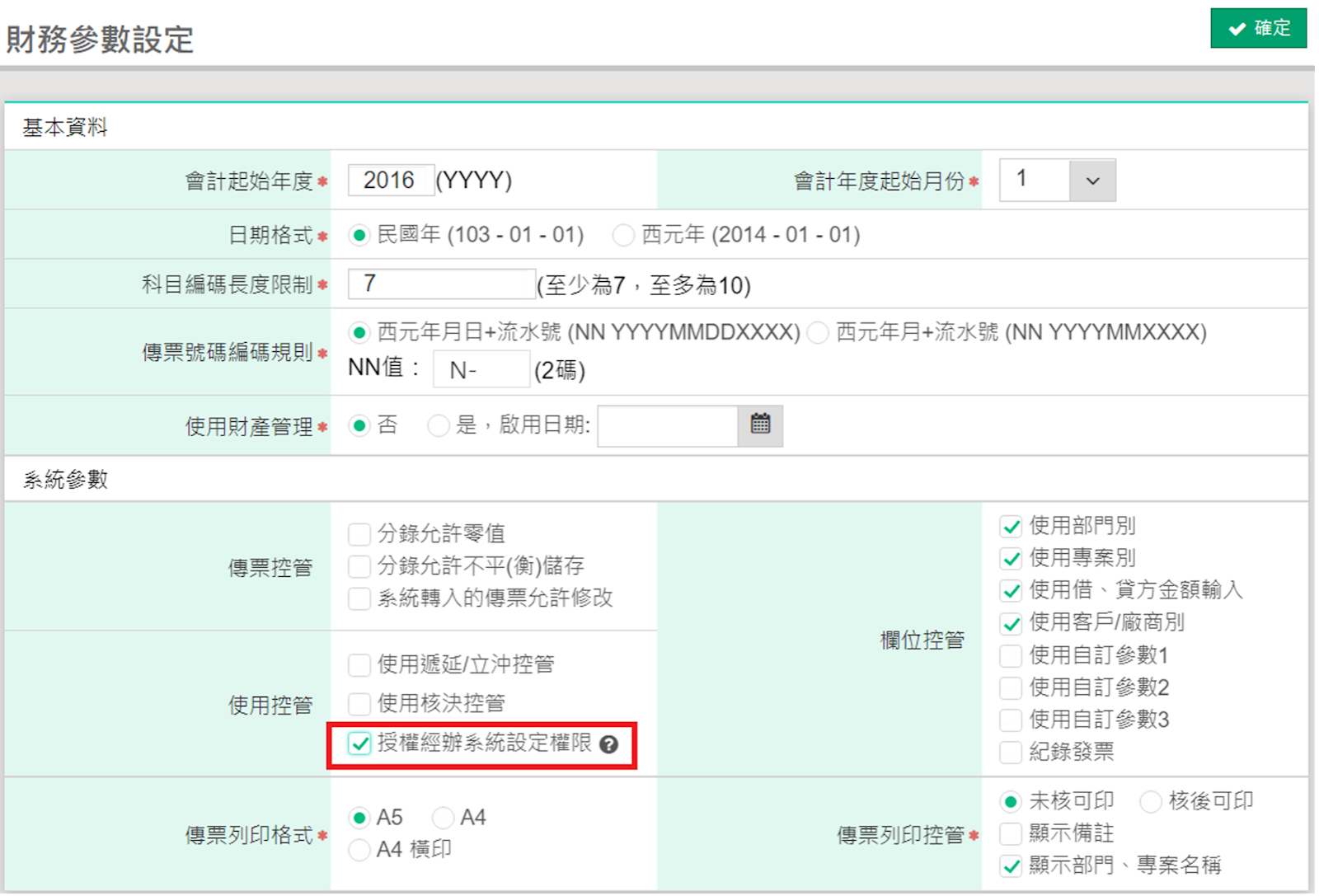Click the 會計起始年度 year input field
Screen dimensions: 1319x896
pyautogui.click(x=391, y=181)
